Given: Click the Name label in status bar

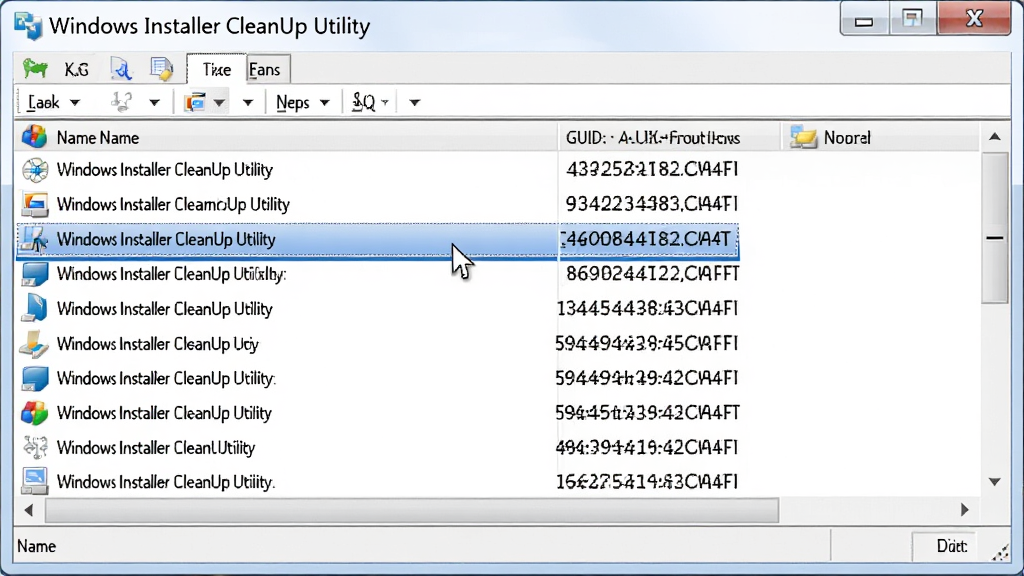Looking at the screenshot, I should pos(37,546).
